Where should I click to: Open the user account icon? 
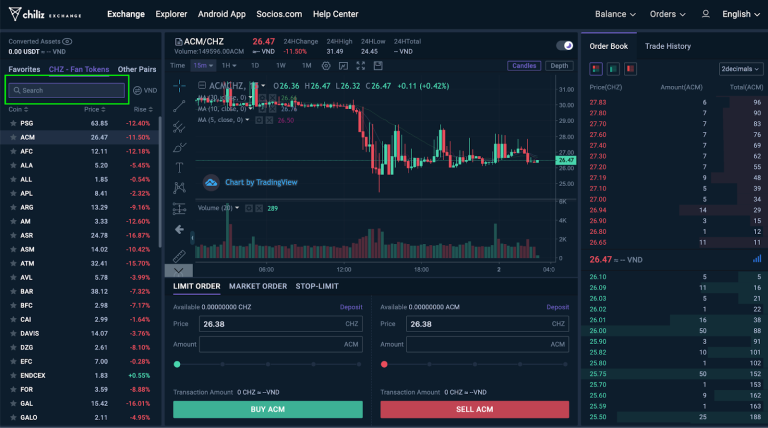click(x=705, y=14)
